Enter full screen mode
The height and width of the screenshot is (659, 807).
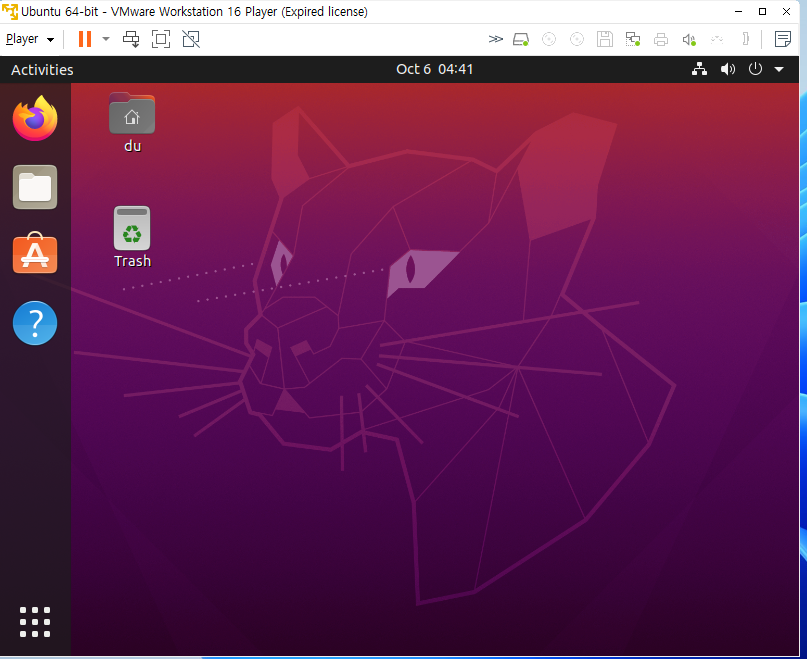click(x=161, y=39)
